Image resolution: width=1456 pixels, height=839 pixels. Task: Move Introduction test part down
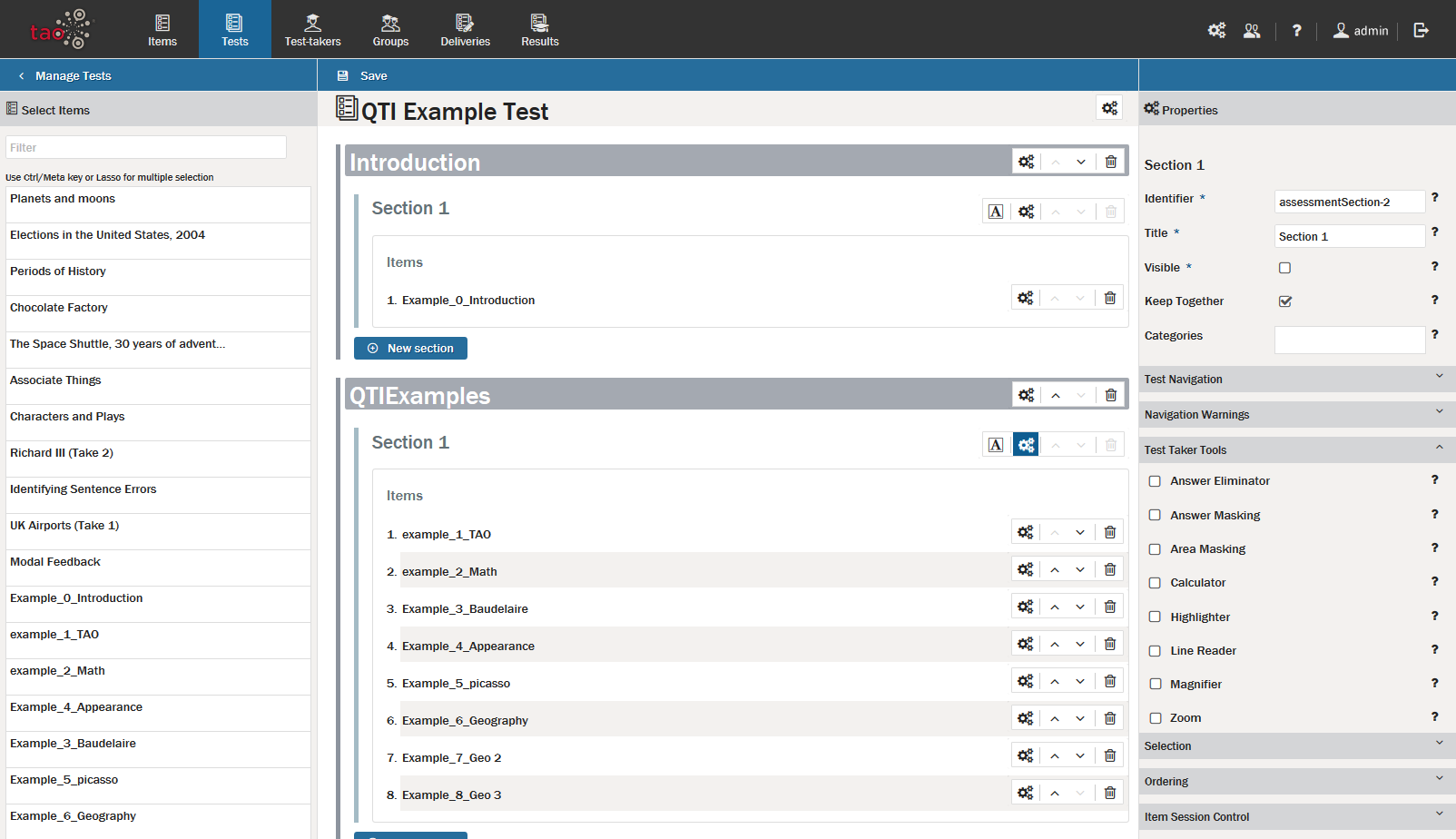pos(1080,162)
